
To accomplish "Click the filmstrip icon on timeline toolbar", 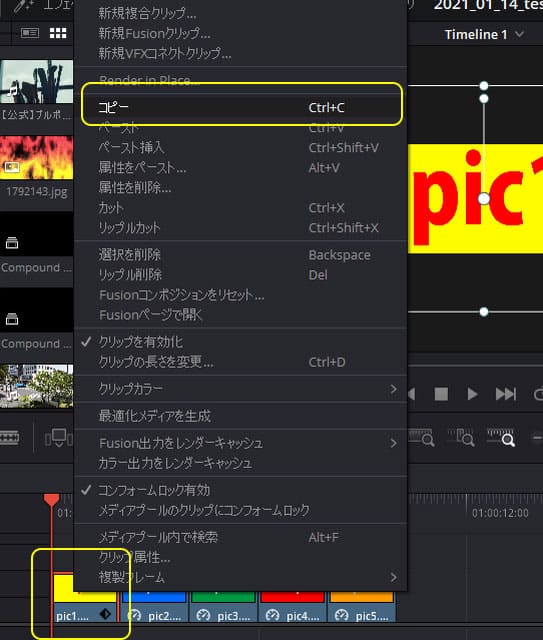I will pos(9,438).
